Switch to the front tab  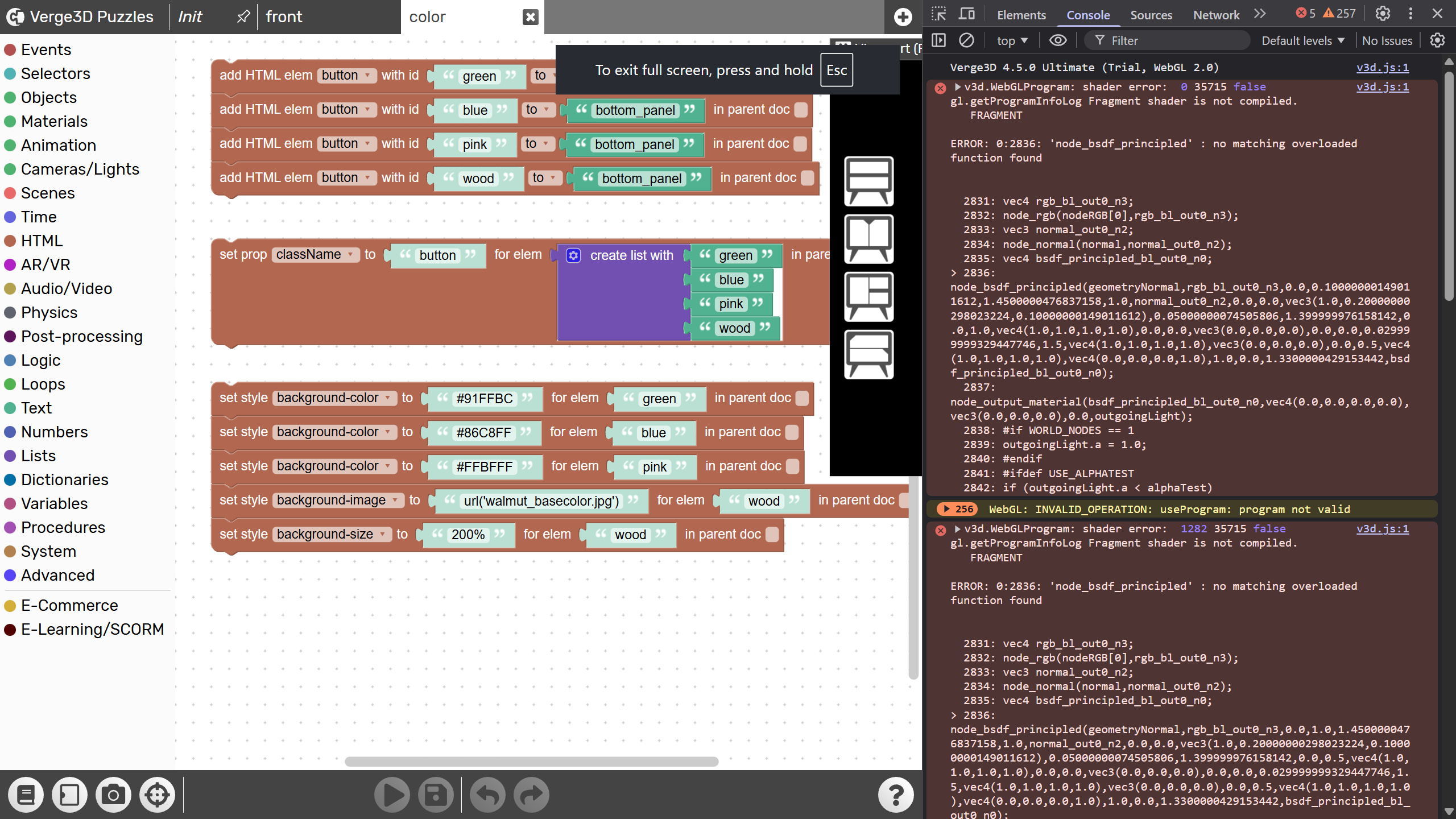click(x=284, y=17)
